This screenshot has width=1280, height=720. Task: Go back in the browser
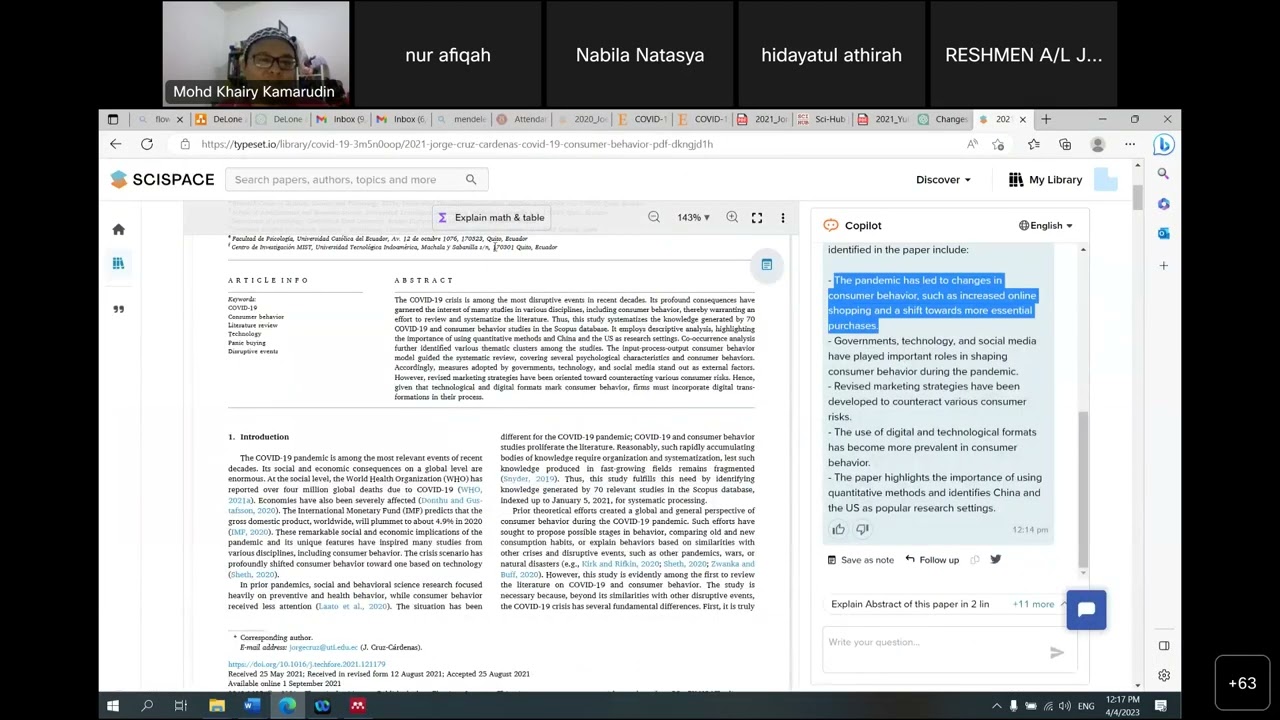pyautogui.click(x=116, y=144)
